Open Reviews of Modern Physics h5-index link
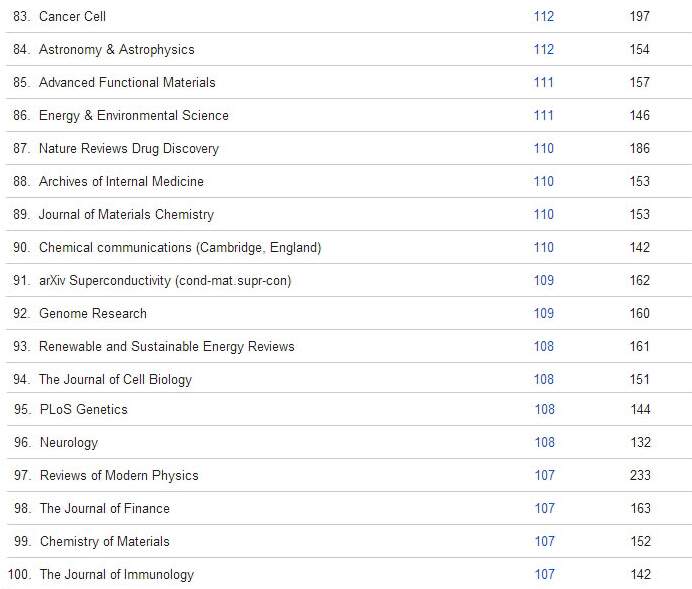 pyautogui.click(x=544, y=475)
